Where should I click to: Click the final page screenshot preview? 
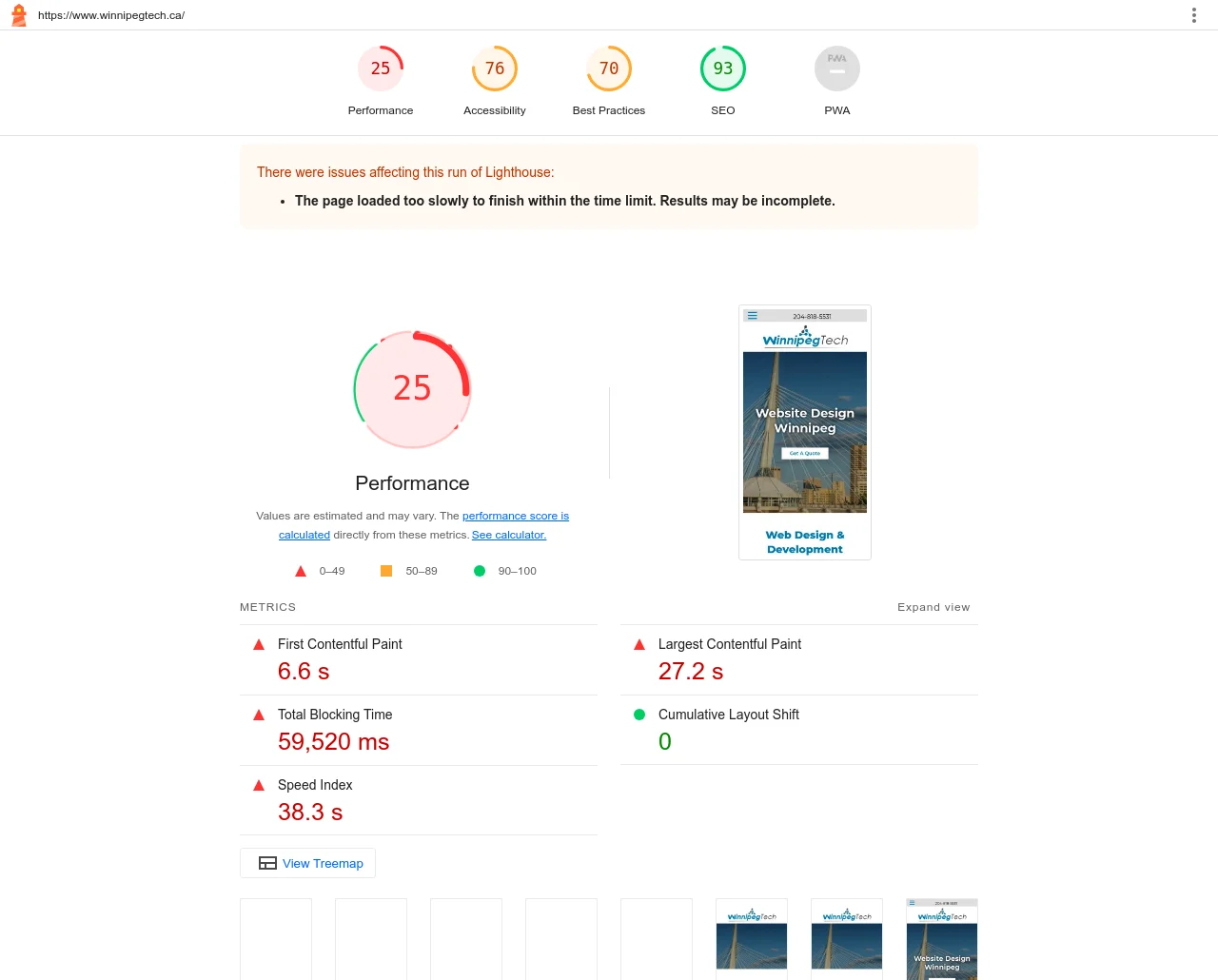tap(805, 433)
